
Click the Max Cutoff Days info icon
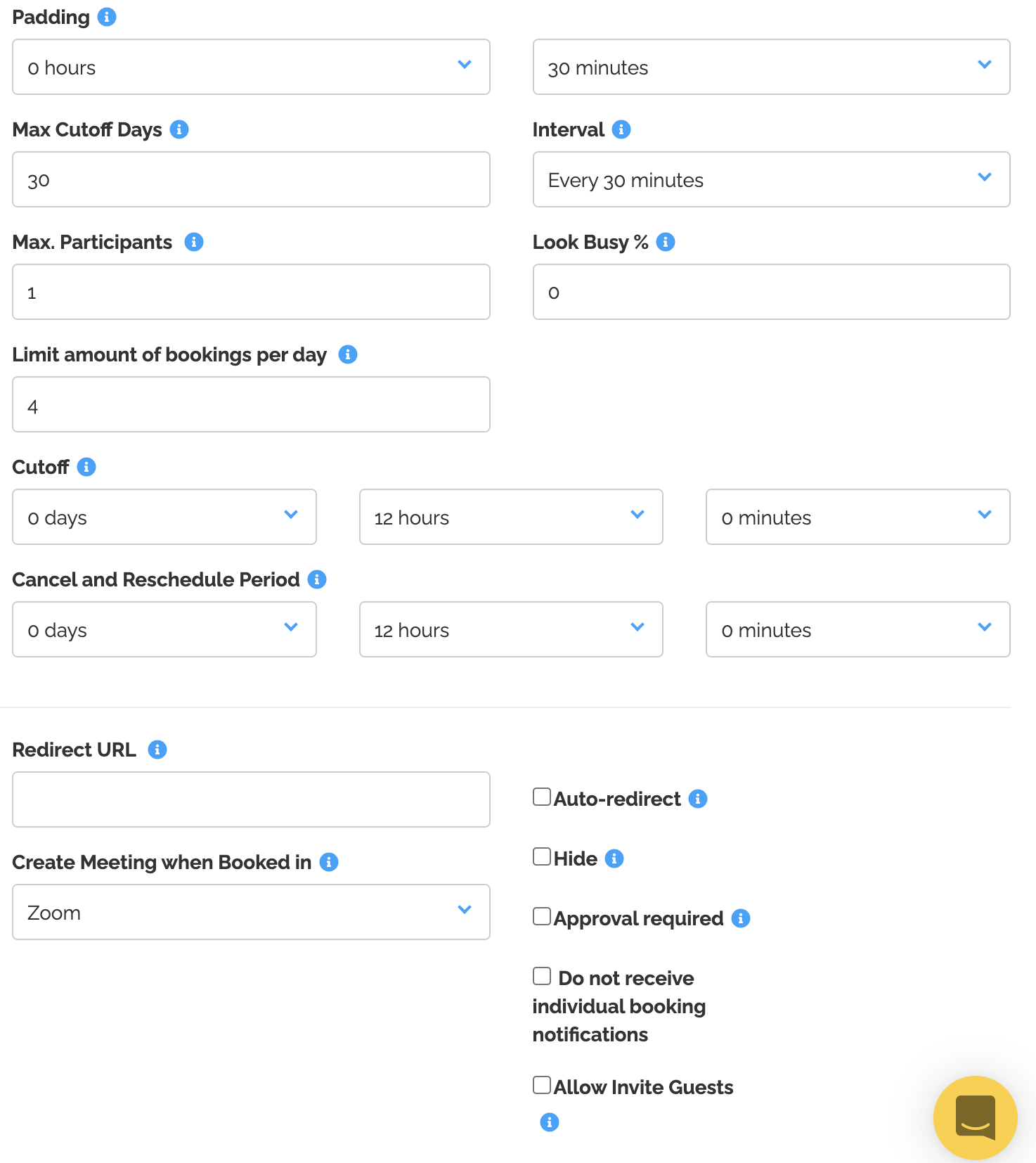179,129
